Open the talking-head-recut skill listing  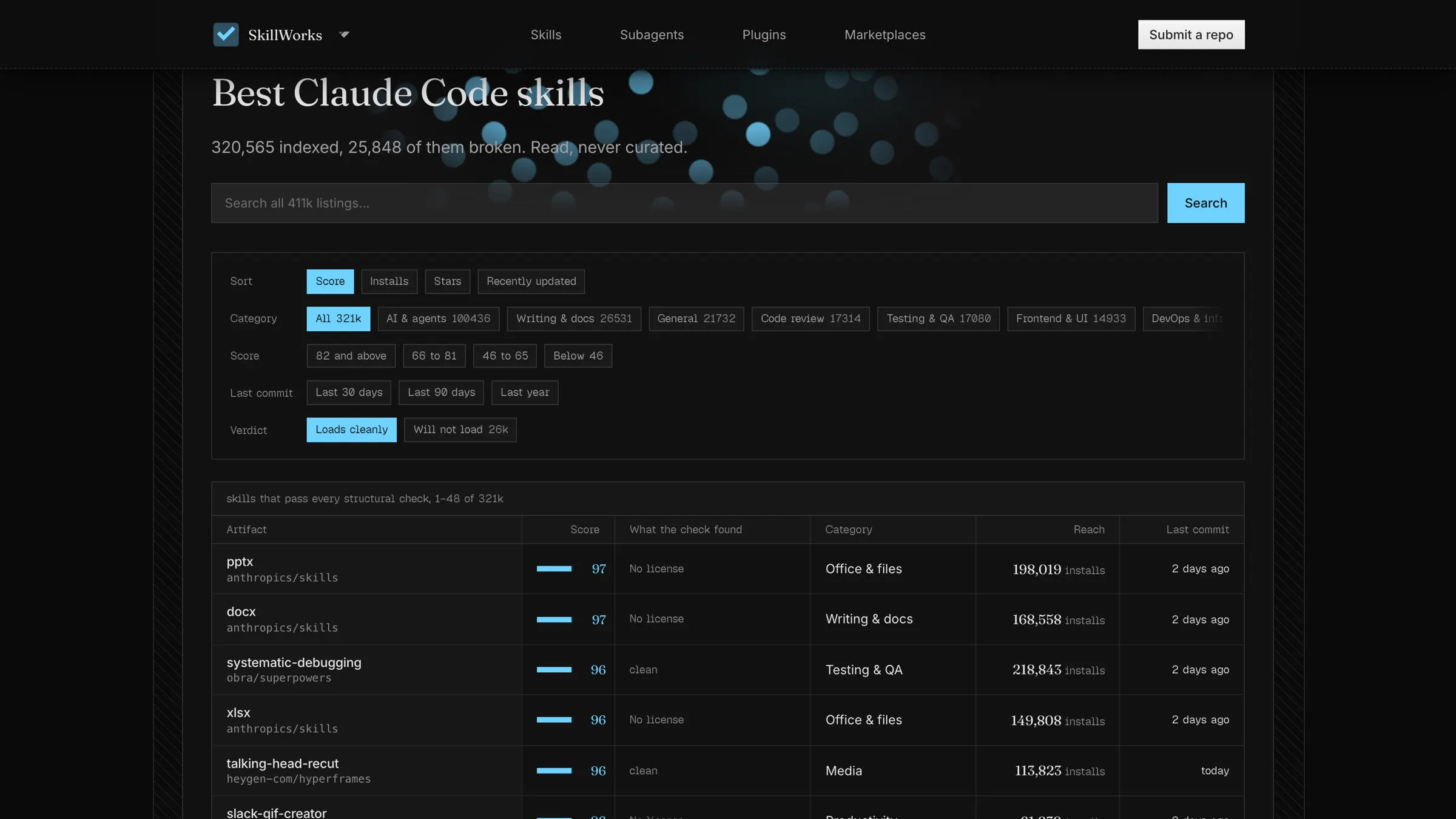pos(282,763)
